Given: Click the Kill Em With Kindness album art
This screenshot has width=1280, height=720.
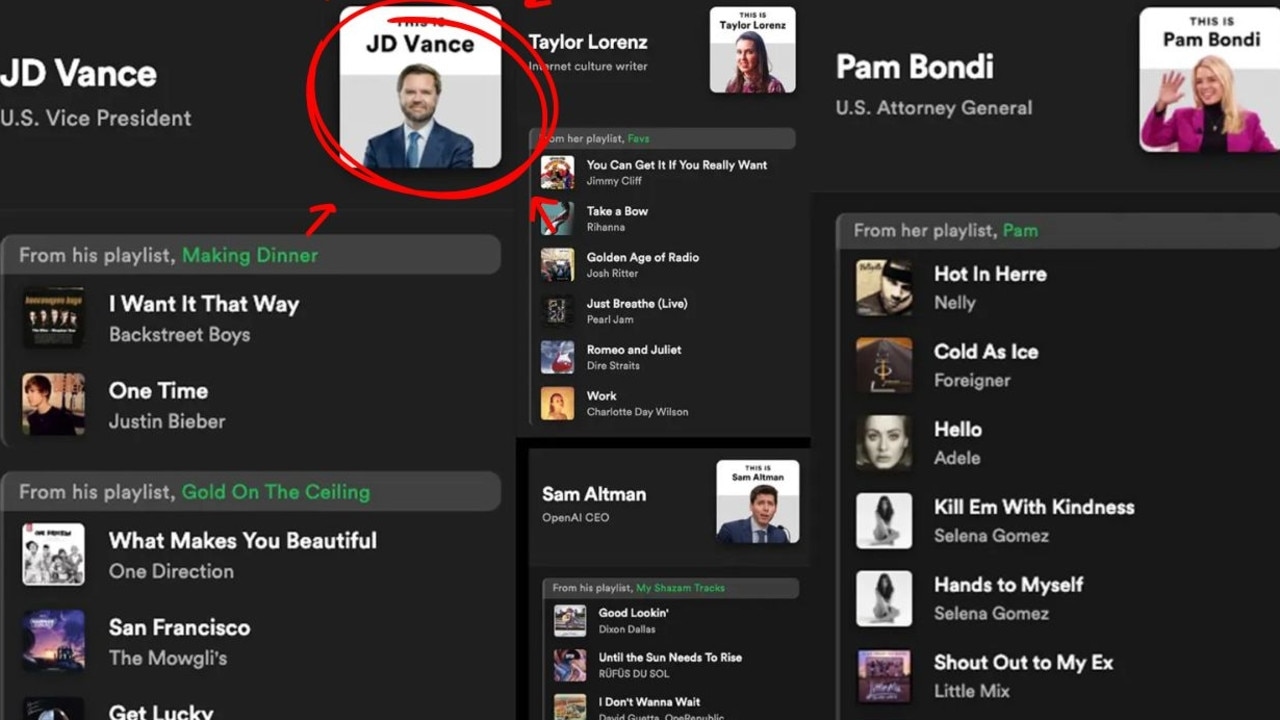Looking at the screenshot, I should pyautogui.click(x=884, y=520).
